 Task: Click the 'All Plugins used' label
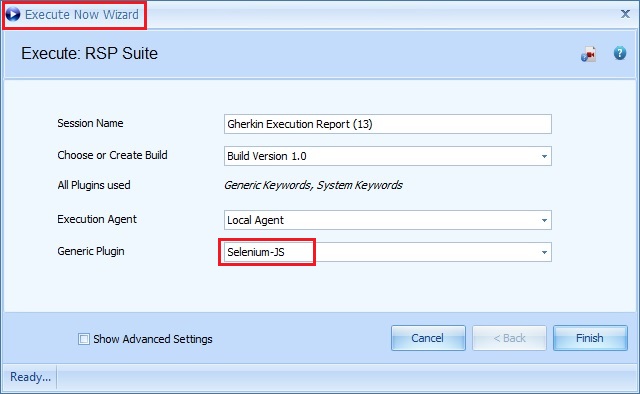[94, 185]
